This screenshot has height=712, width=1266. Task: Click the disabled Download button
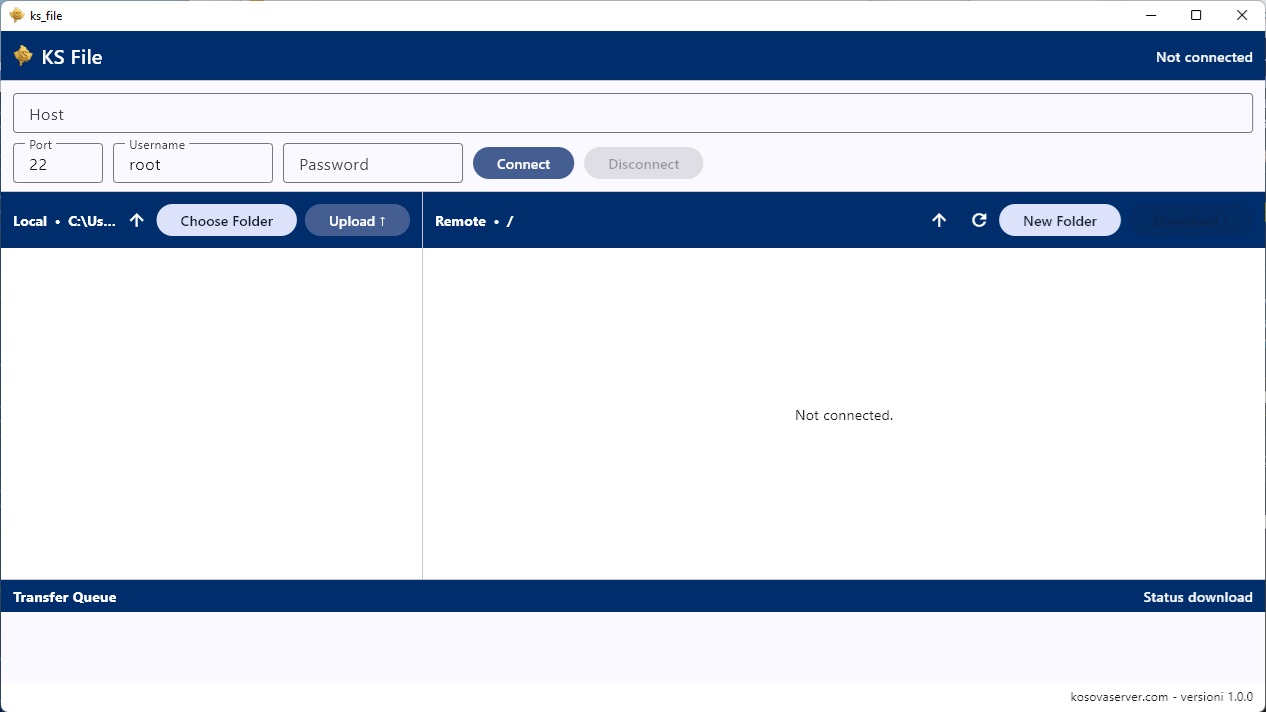(1188, 220)
